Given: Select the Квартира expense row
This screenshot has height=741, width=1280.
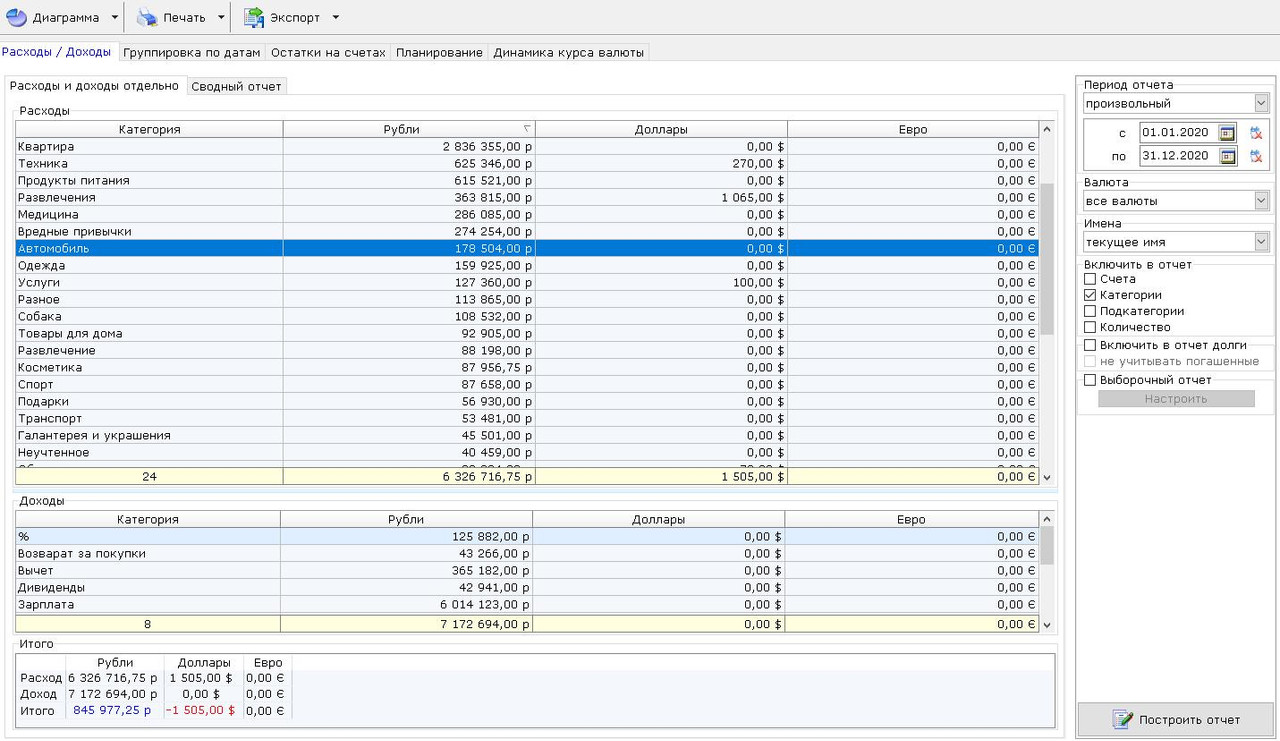Looking at the screenshot, I should pyautogui.click(x=527, y=146).
